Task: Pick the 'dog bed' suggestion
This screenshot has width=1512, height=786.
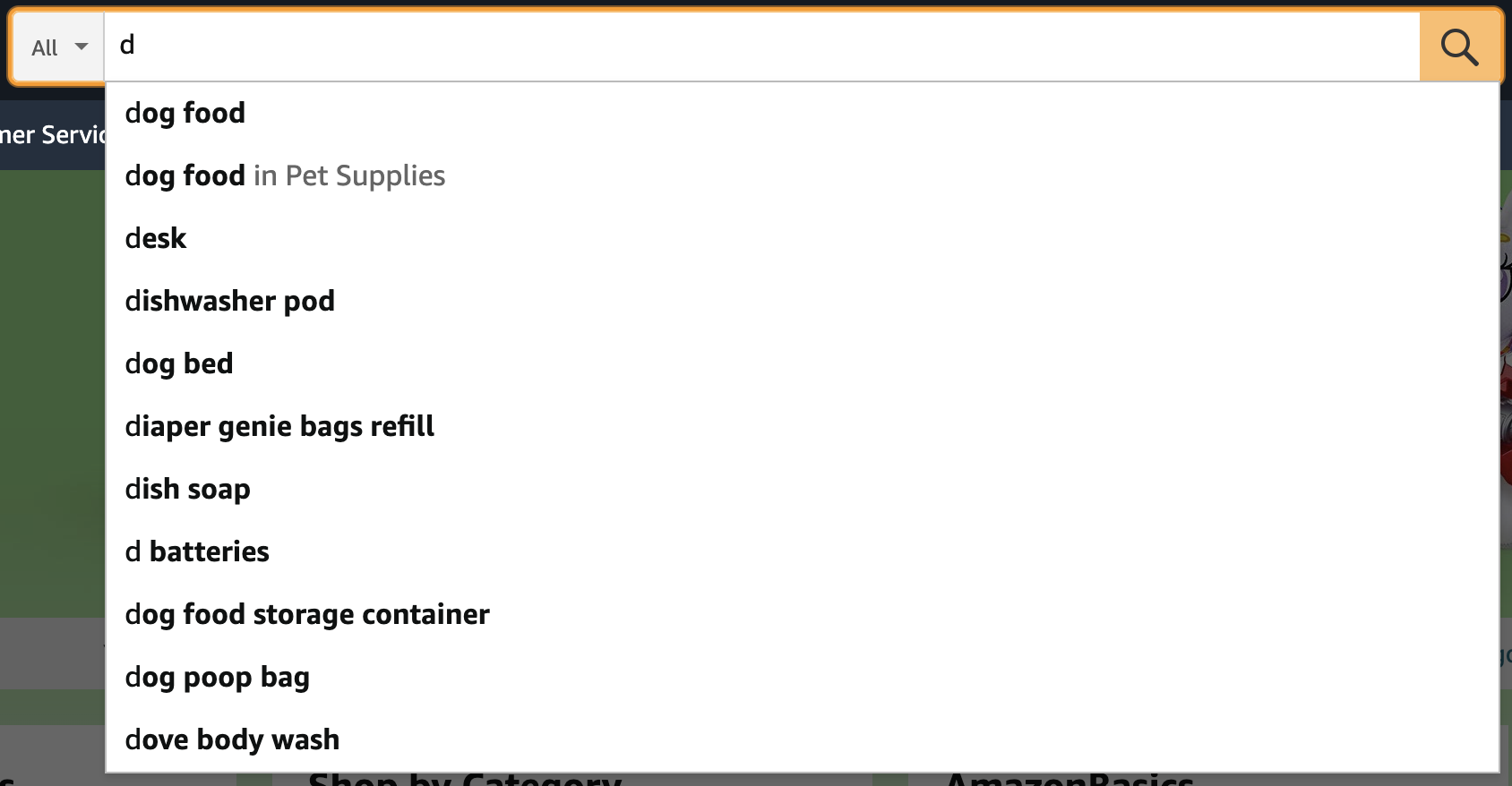Action: coord(178,363)
